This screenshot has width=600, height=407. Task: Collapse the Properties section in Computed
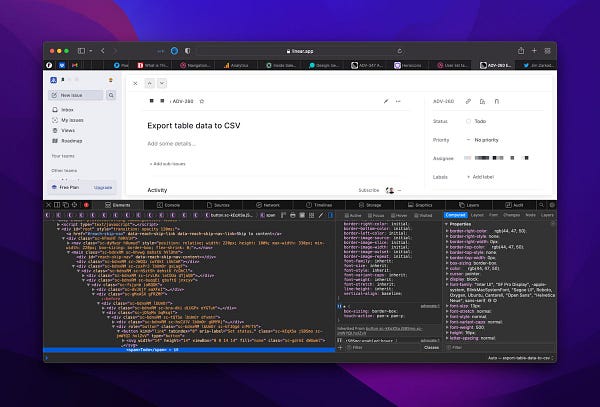(447, 224)
